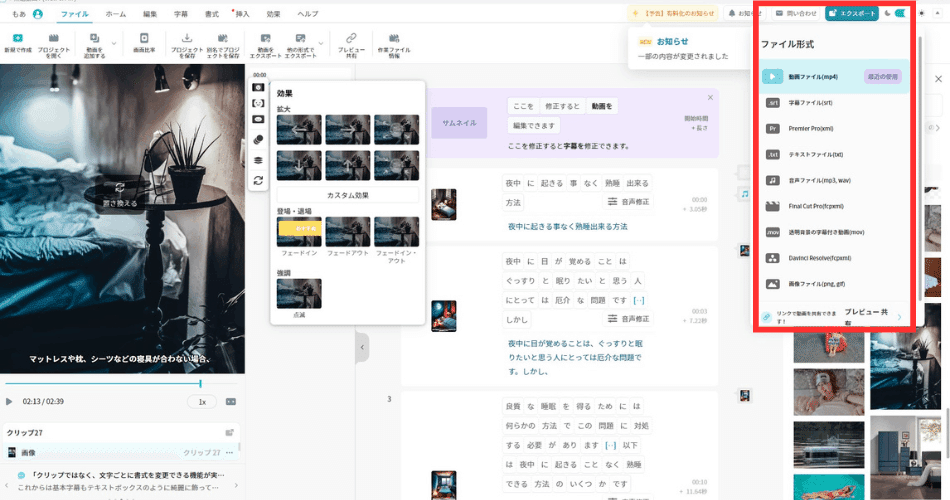
Task: Expand the arrow beside 動画を追加する
Action: 114,44
